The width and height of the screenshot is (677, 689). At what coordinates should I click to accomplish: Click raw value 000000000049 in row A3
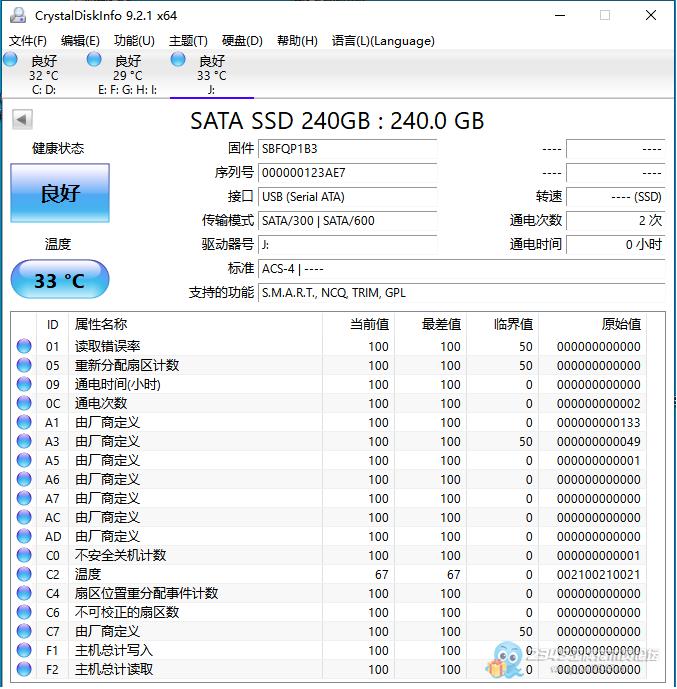[x=598, y=441]
